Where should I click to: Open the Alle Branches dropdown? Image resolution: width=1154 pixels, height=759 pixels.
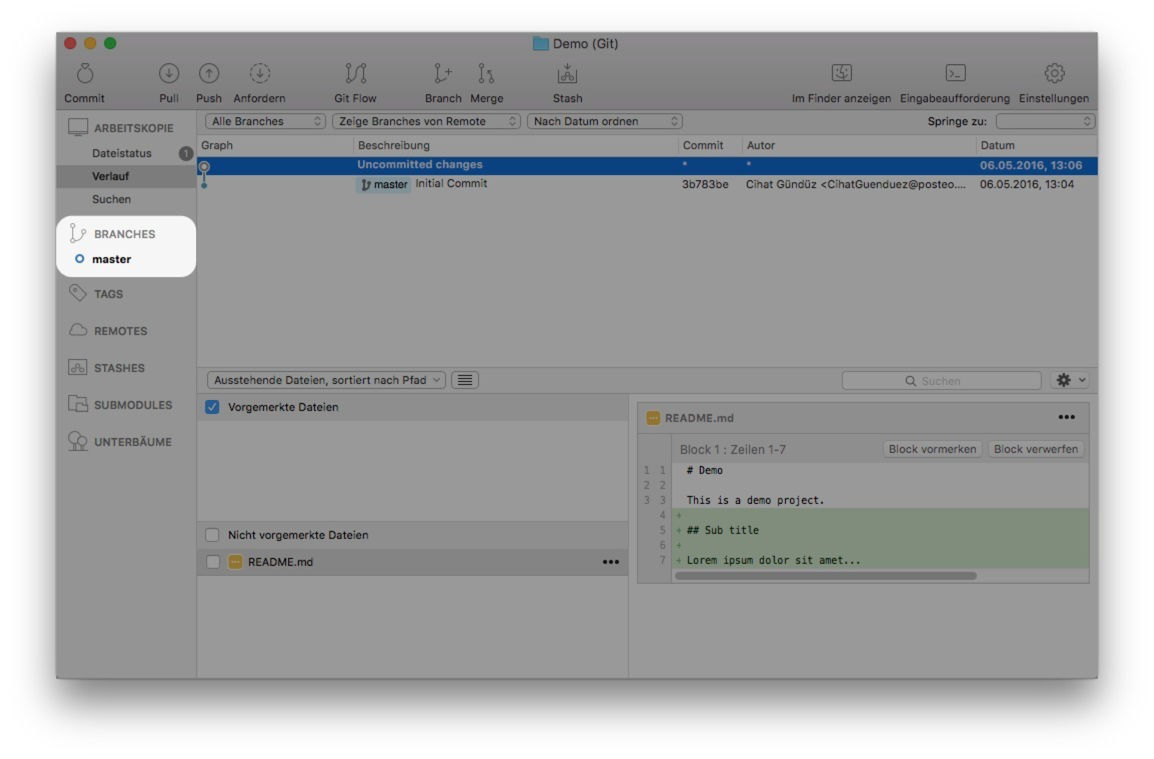click(x=266, y=121)
